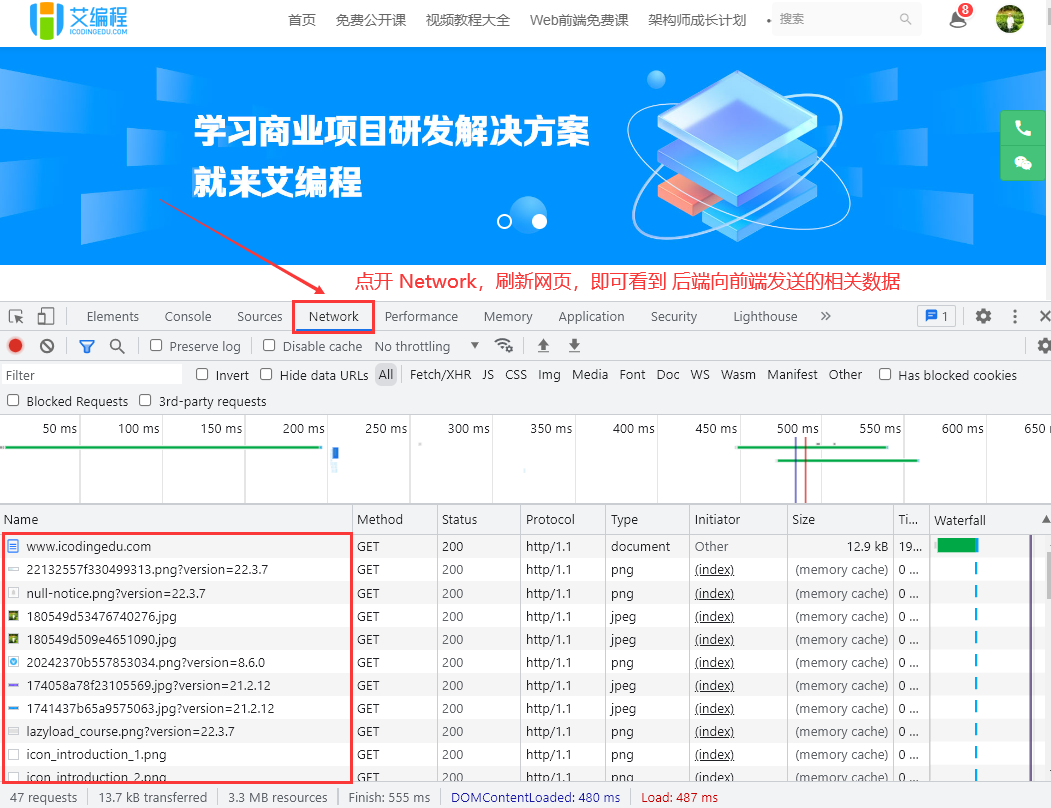Enable Preserve log checkbox
Screen dimensions: 1051x808
156,345
